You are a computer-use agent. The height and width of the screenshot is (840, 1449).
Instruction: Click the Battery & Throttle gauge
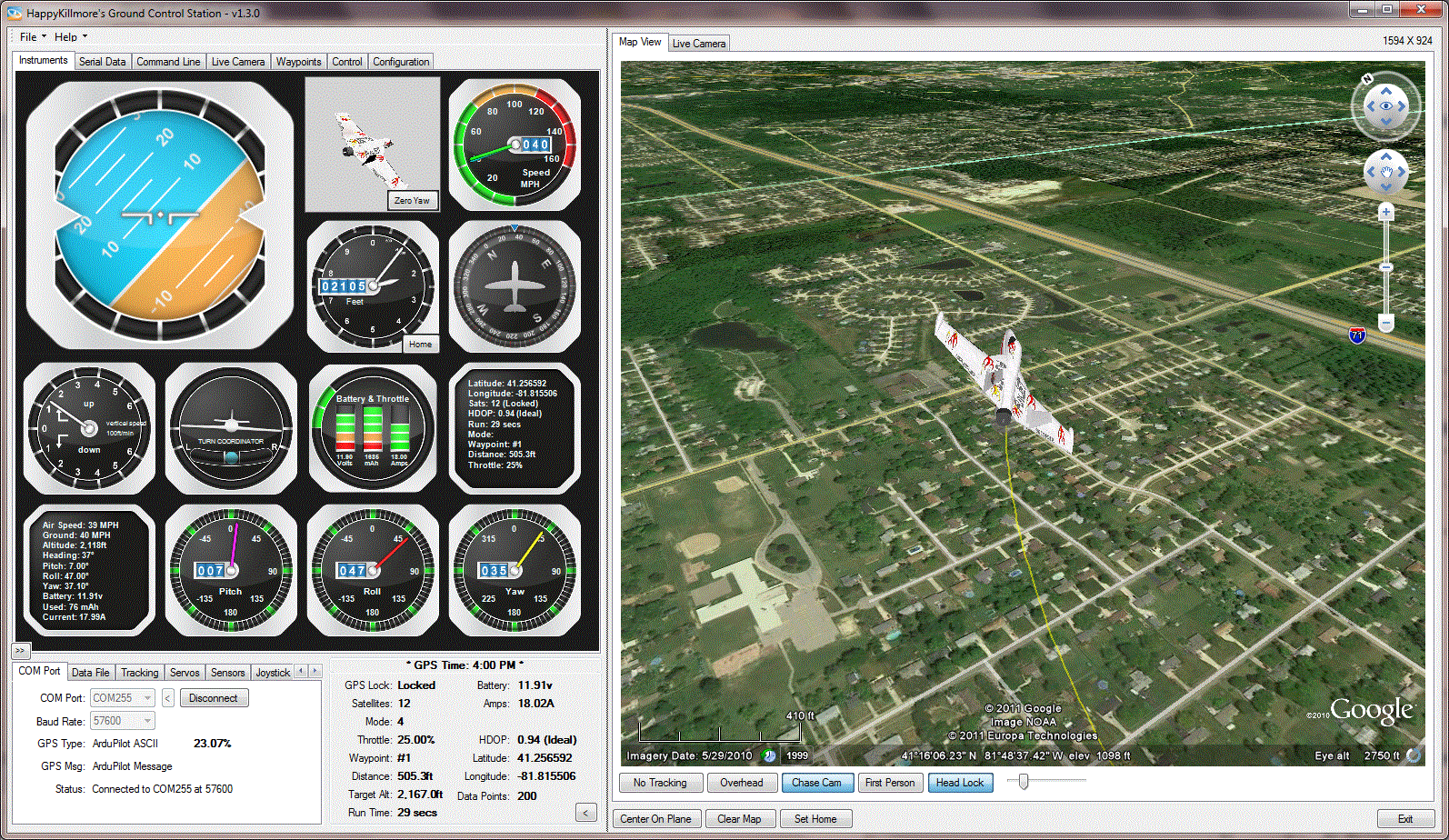(372, 428)
